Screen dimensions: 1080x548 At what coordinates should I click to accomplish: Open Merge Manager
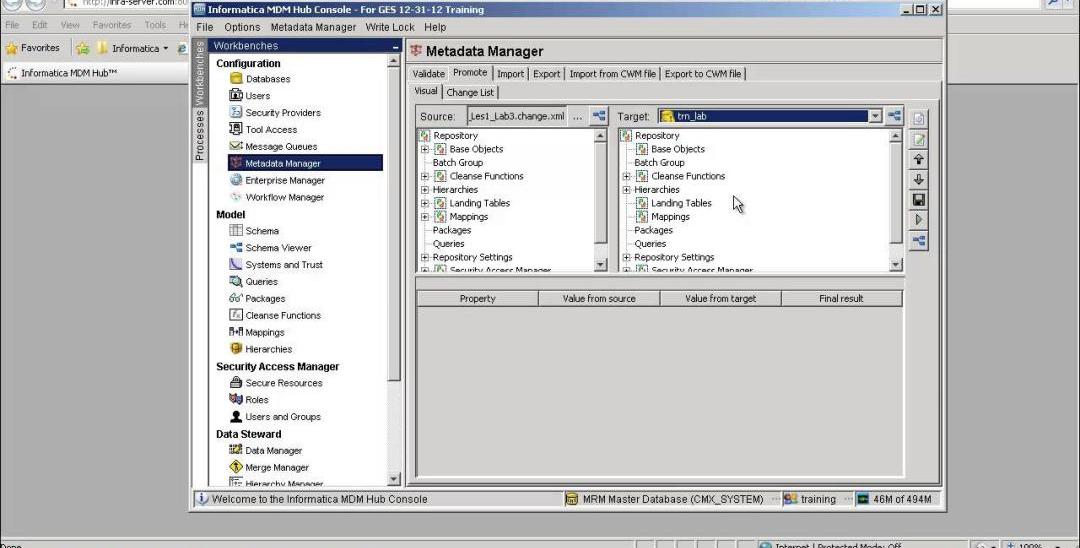point(269,467)
